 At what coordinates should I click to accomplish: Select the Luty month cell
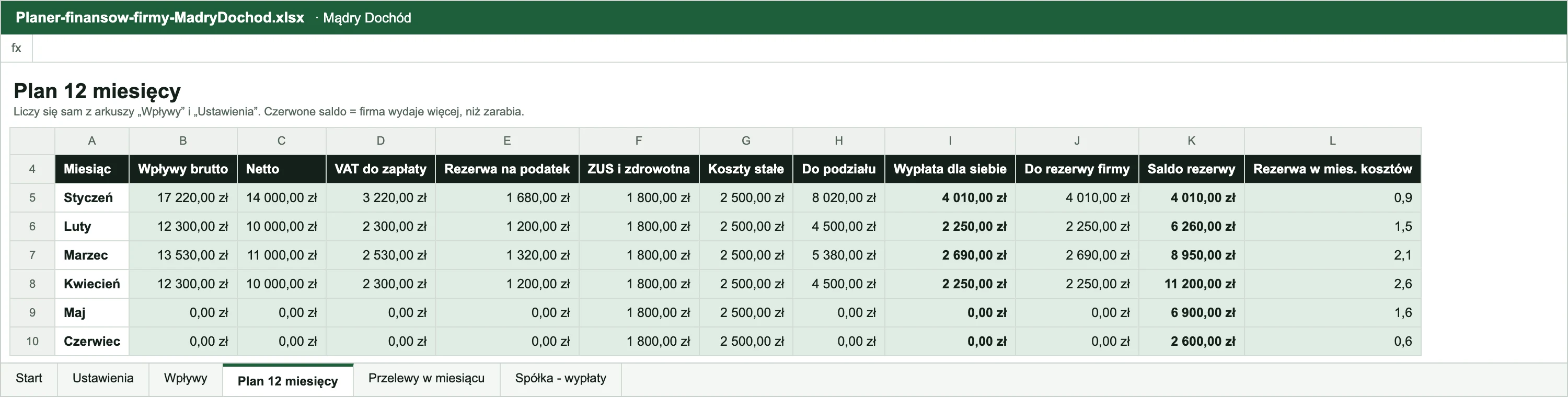point(92,226)
